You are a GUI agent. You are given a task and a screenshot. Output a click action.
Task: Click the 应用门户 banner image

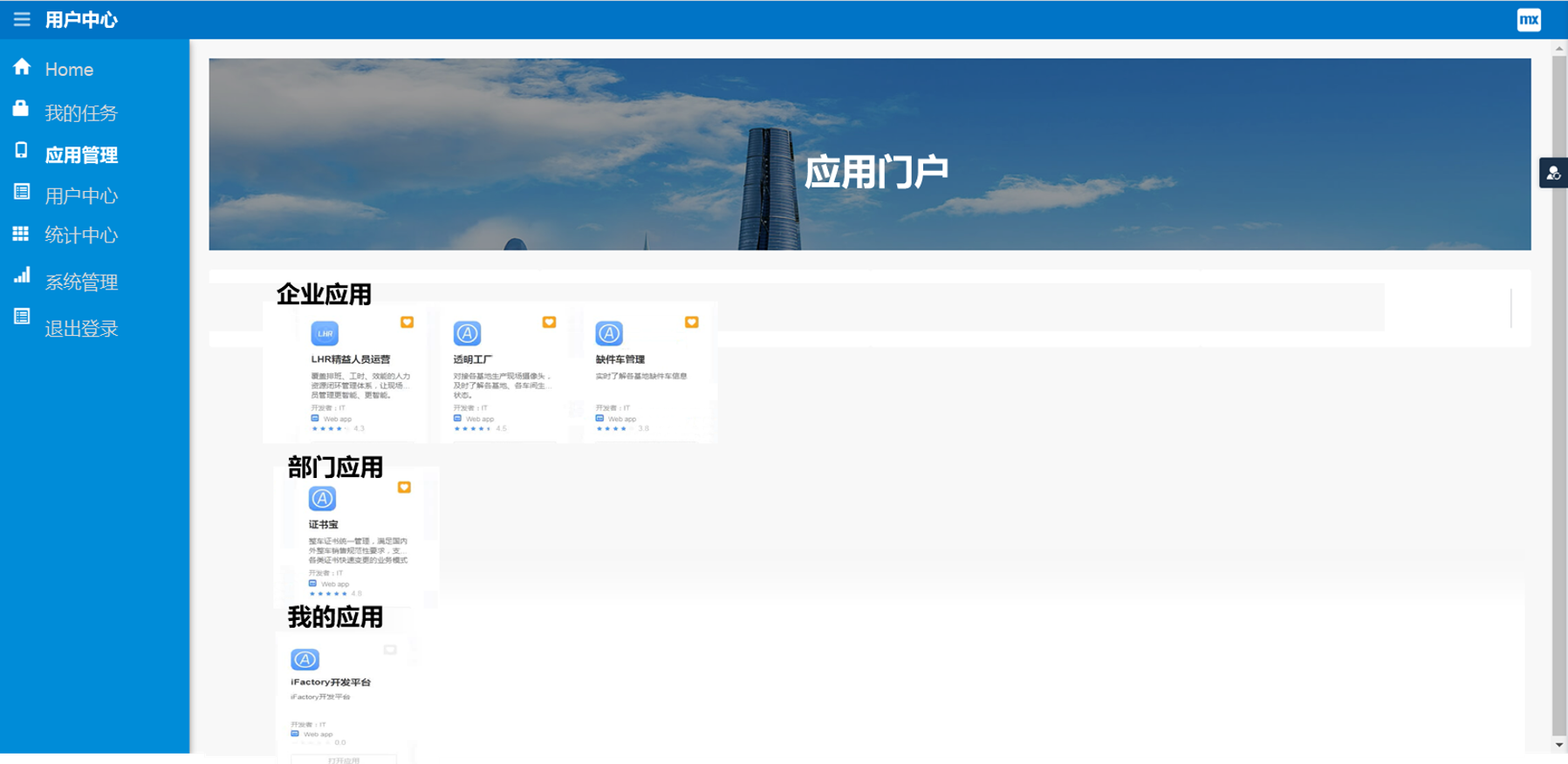[x=870, y=154]
